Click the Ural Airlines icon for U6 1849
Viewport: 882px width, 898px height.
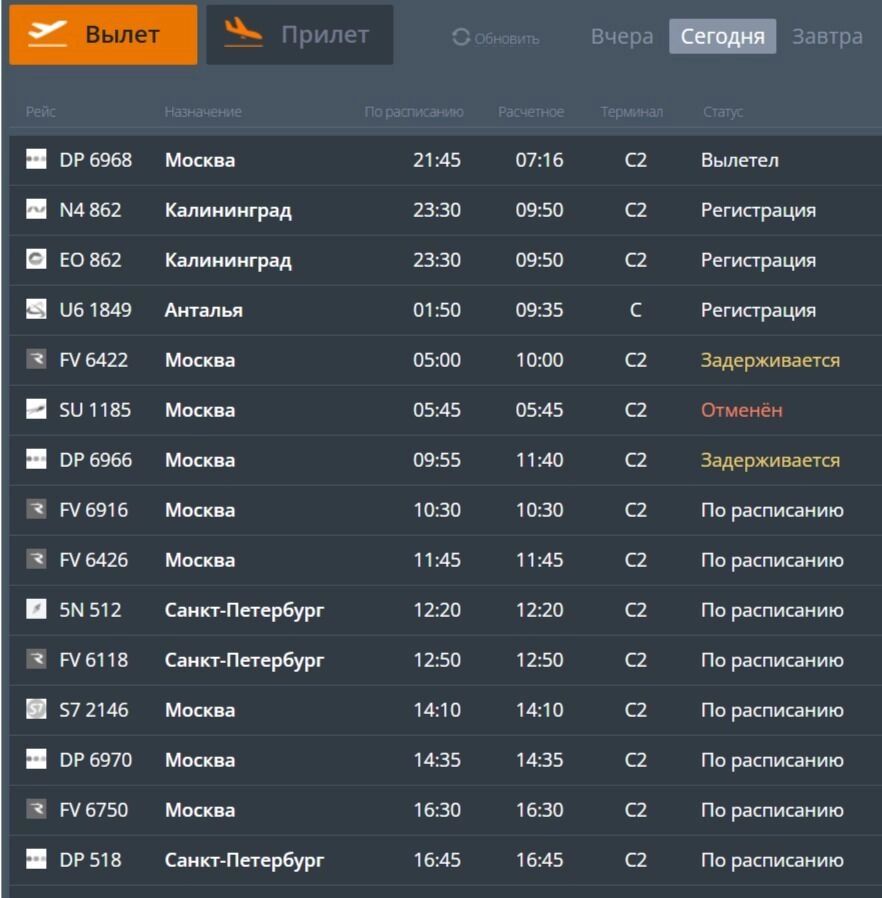coord(36,310)
